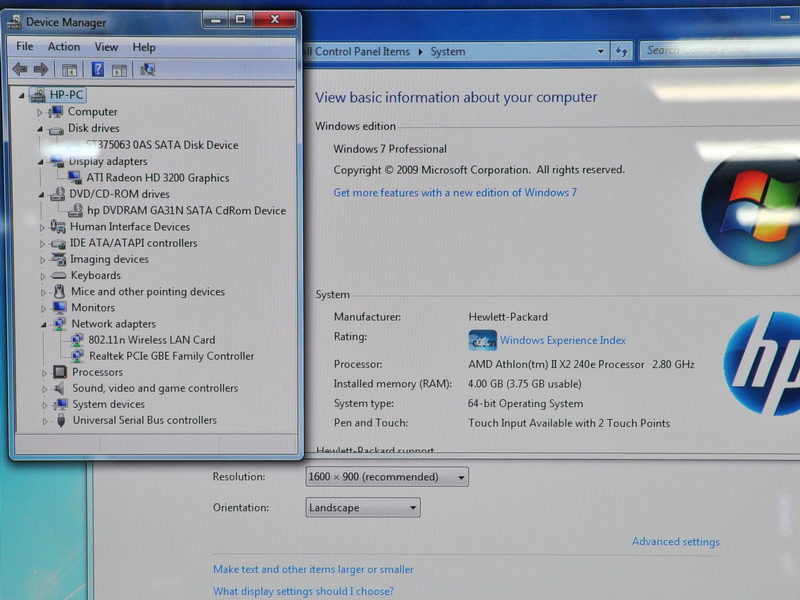800x600 pixels.
Task: Click Get more features with new edition link
Action: pyautogui.click(x=455, y=192)
